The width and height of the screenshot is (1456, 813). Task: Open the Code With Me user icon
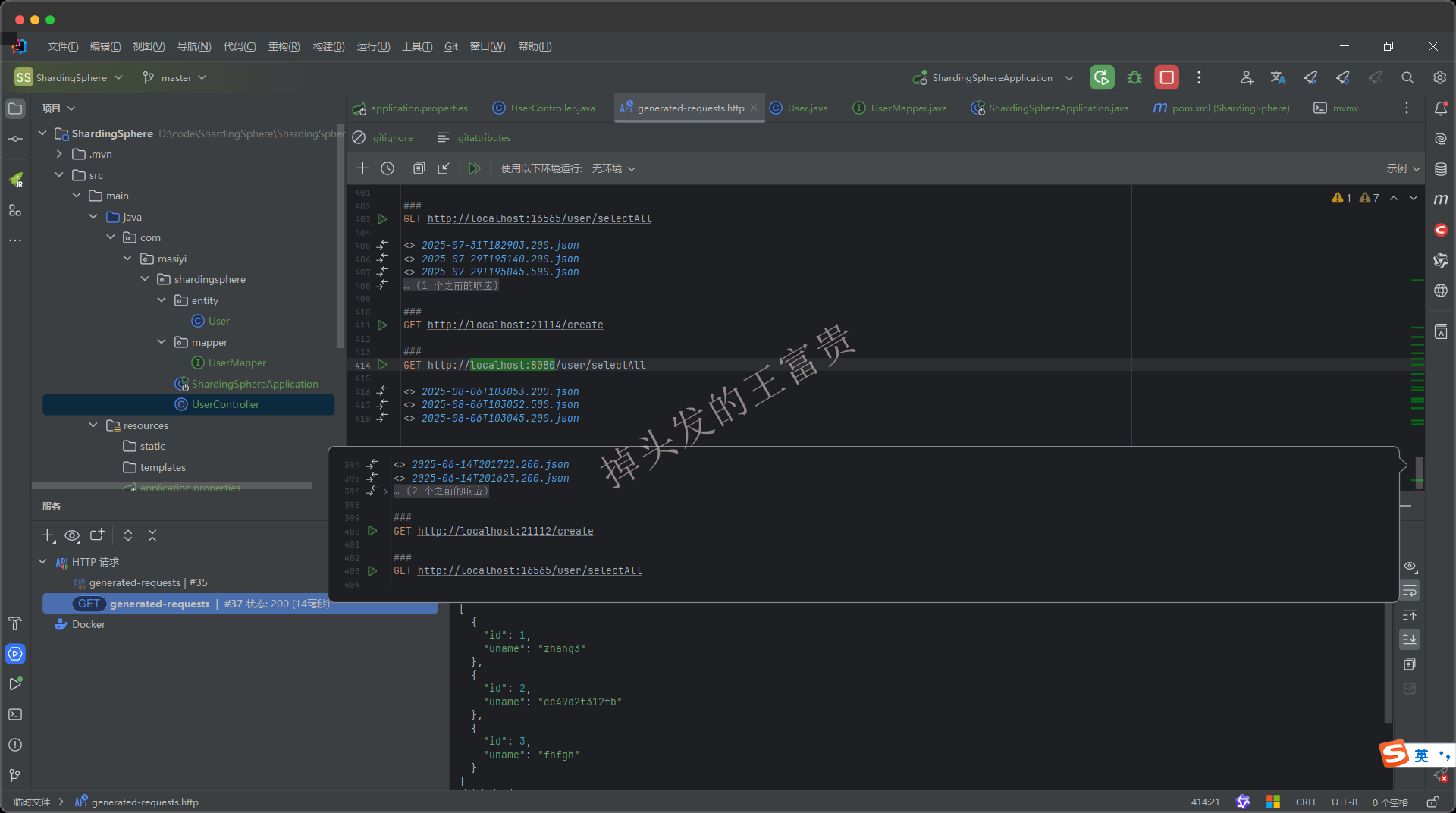coord(1247,77)
